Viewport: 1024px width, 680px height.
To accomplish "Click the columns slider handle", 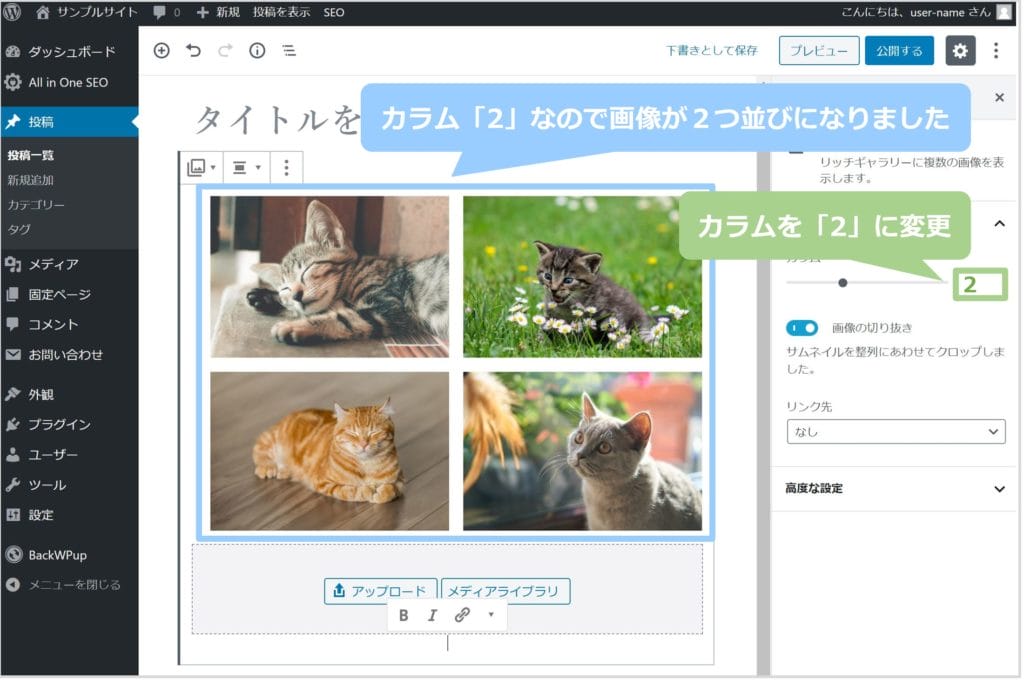I will point(843,283).
